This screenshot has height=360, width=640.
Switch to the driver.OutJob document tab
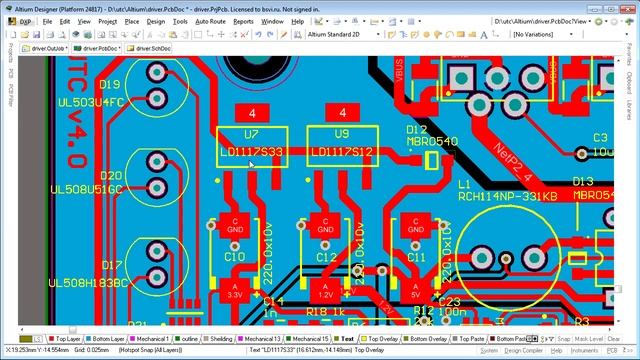tap(44, 49)
